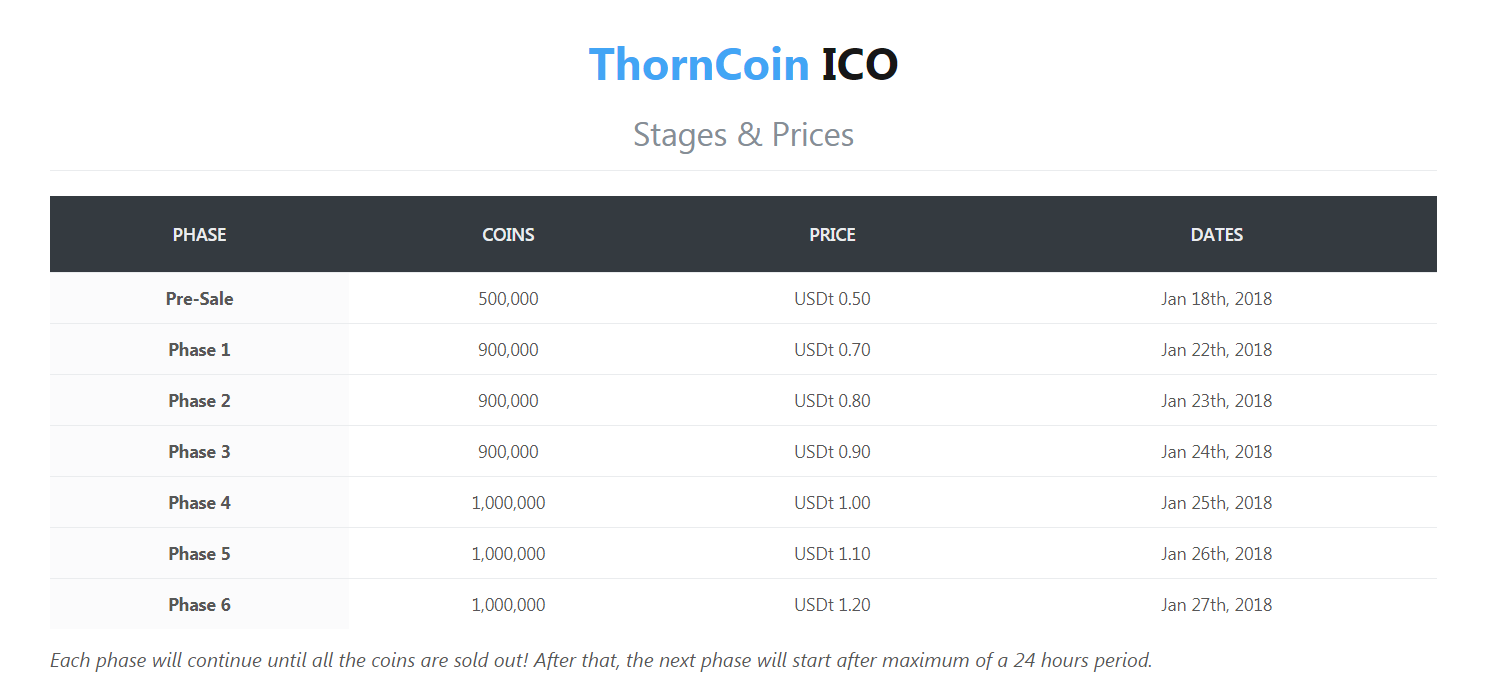Select the Phase 1 row label
The height and width of the screenshot is (697, 1500).
199,349
